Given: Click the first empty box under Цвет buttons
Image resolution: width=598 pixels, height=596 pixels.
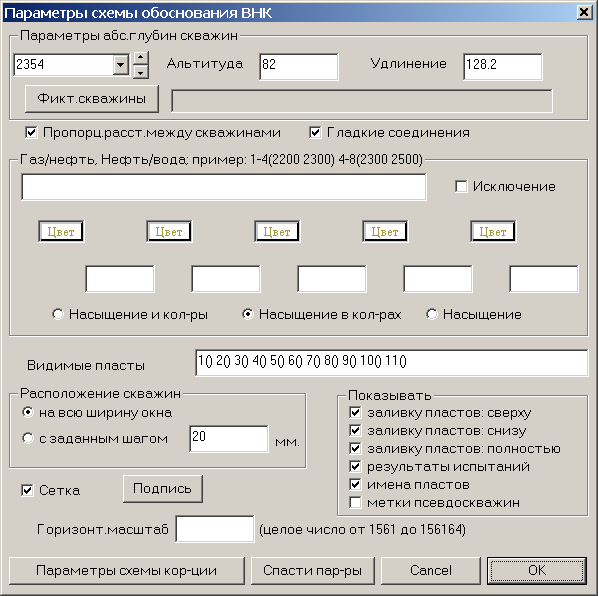Looking at the screenshot, I should [x=120, y=279].
